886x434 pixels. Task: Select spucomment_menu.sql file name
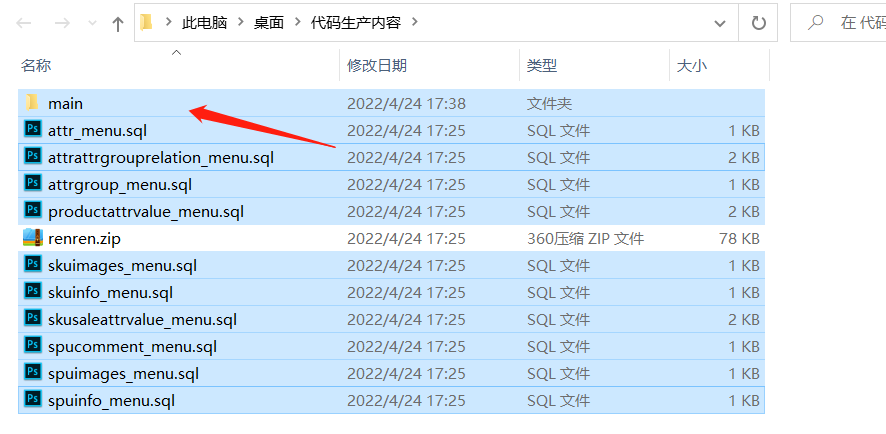[x=133, y=347]
